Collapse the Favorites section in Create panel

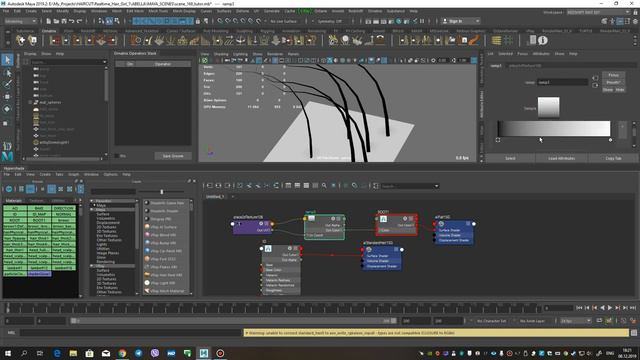(x=92, y=201)
